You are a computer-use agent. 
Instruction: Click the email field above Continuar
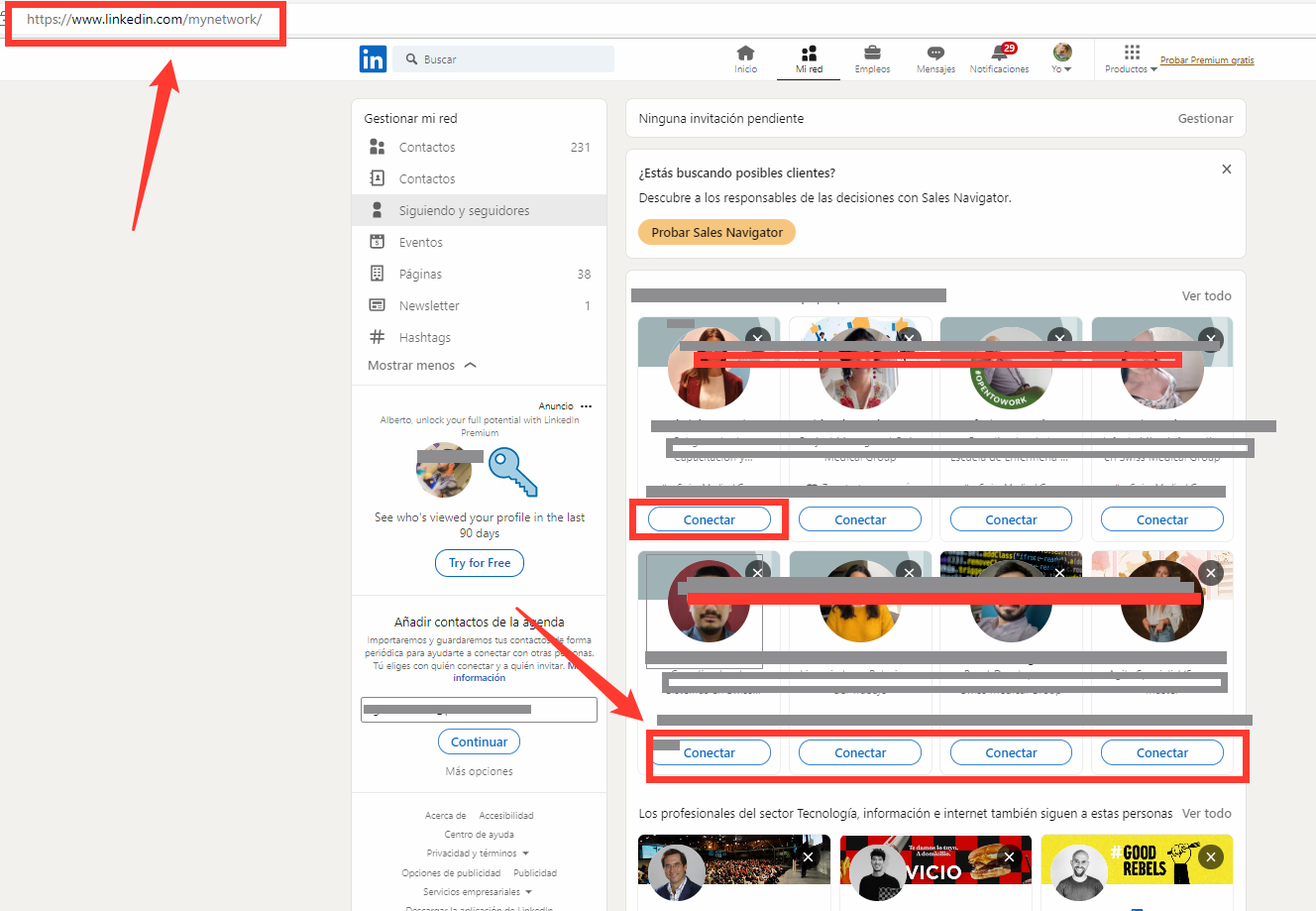480,710
